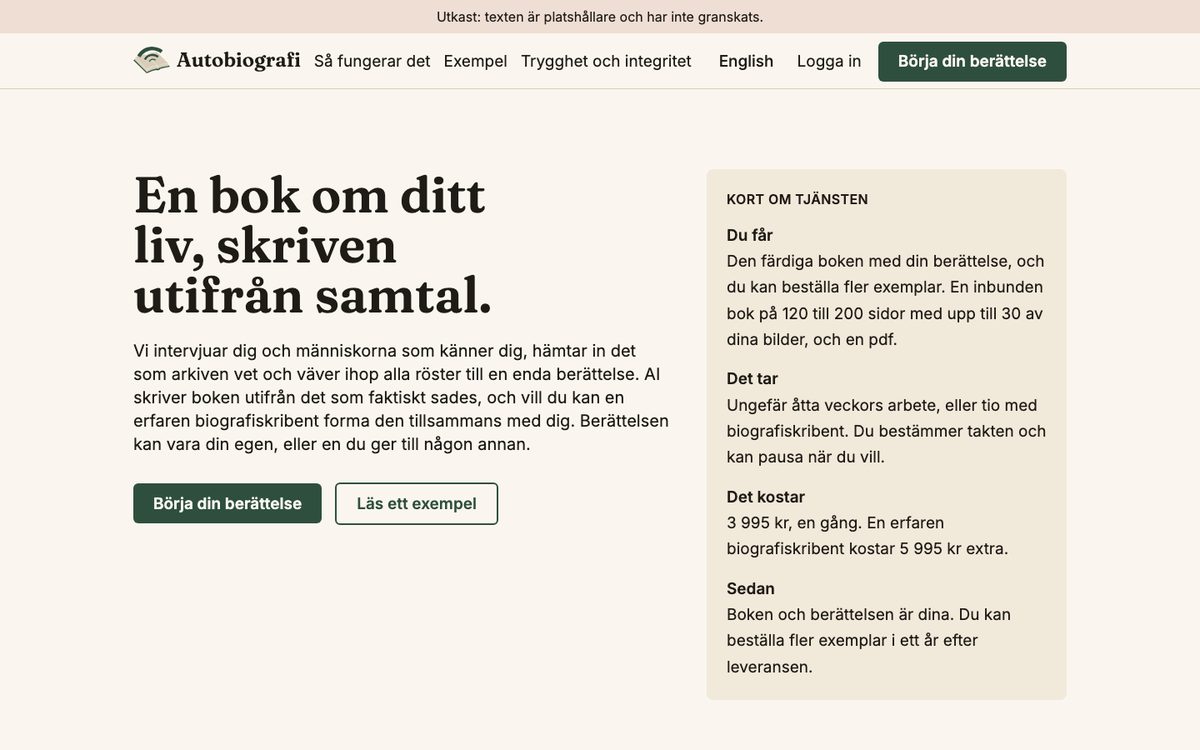
Task: Click text Boken och berättelsen är dina
Action: click(840, 614)
